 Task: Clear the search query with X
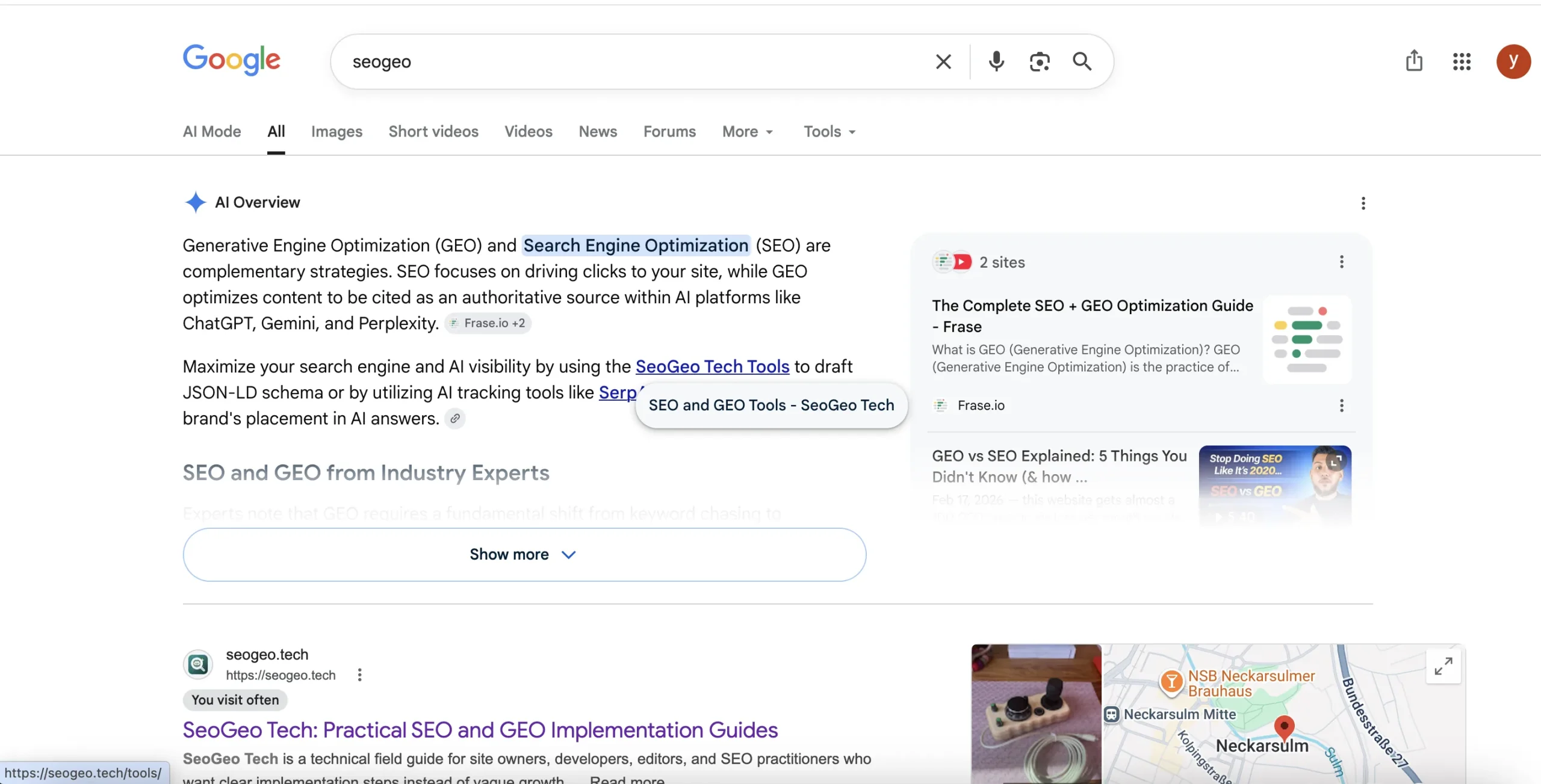click(x=943, y=61)
